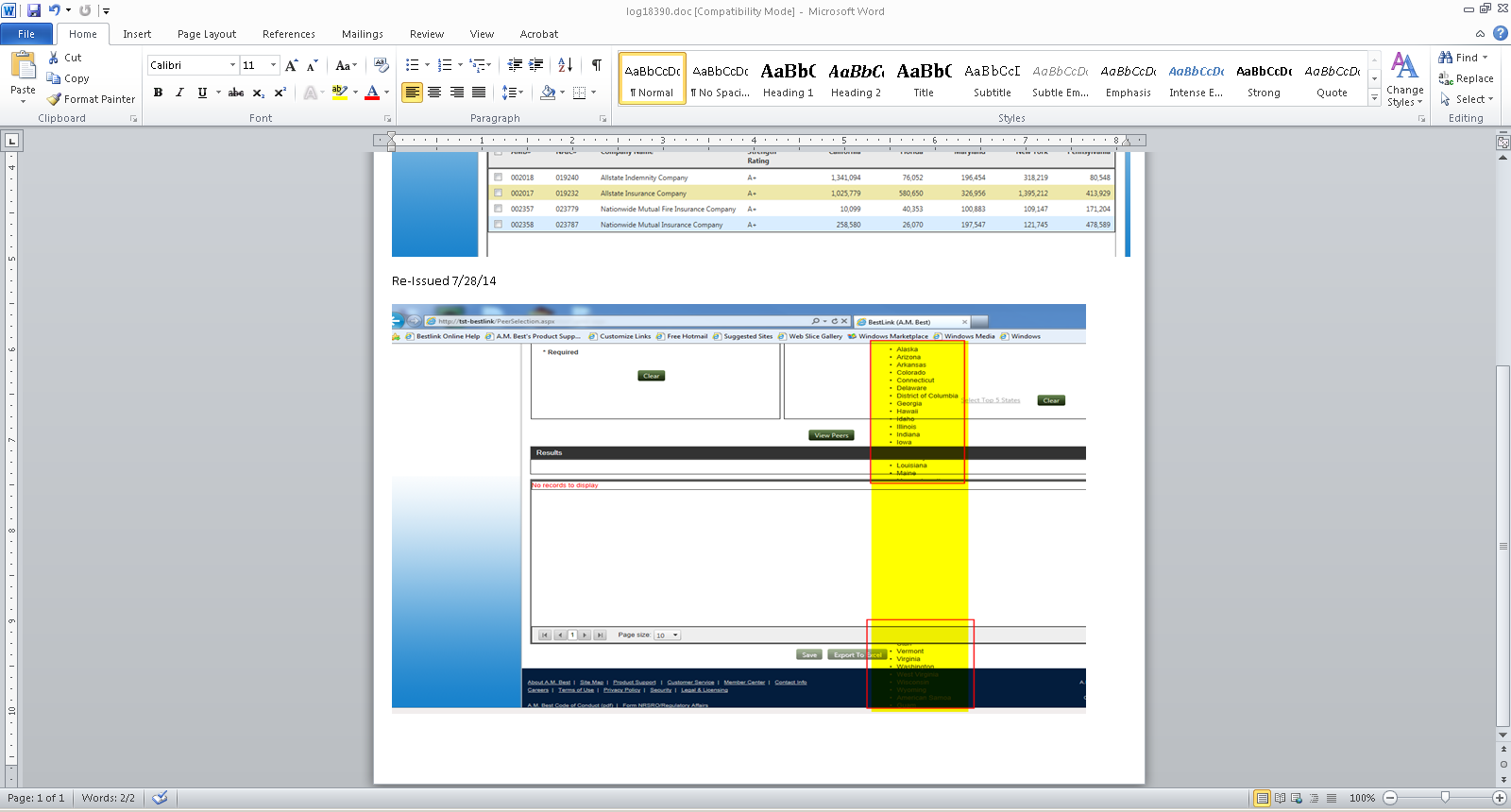Apply the Heading 1 style
This screenshot has width=1511, height=812.
coord(789,79)
